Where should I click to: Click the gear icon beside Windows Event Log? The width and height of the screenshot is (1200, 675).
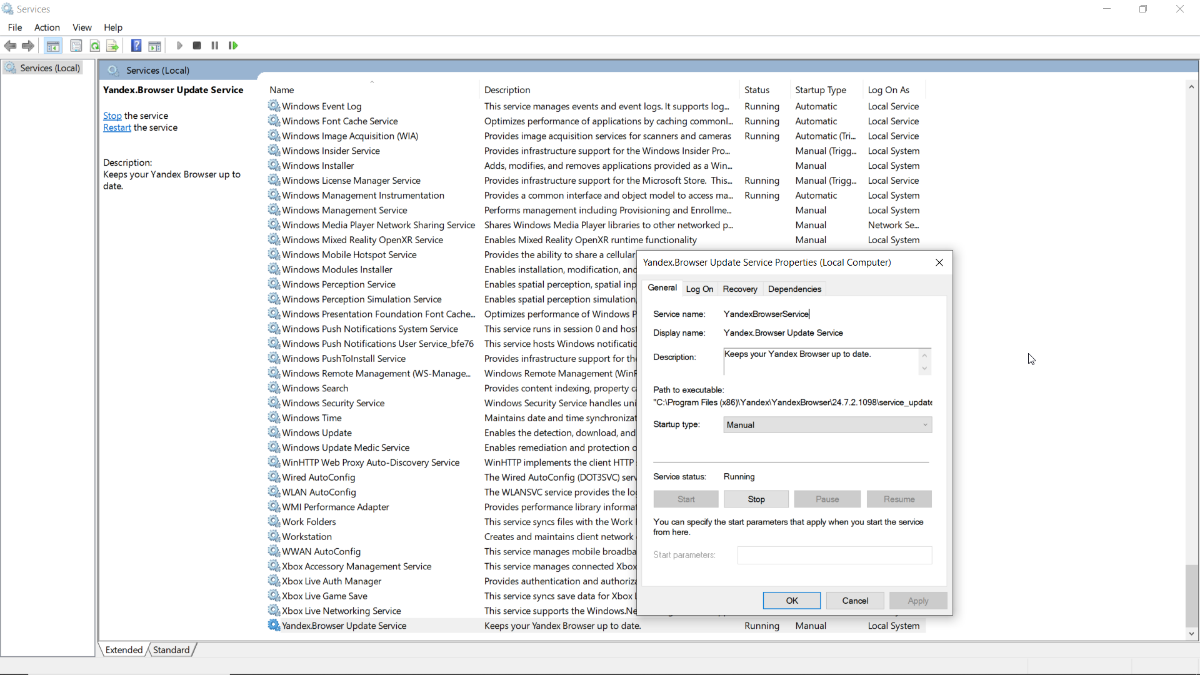274,106
